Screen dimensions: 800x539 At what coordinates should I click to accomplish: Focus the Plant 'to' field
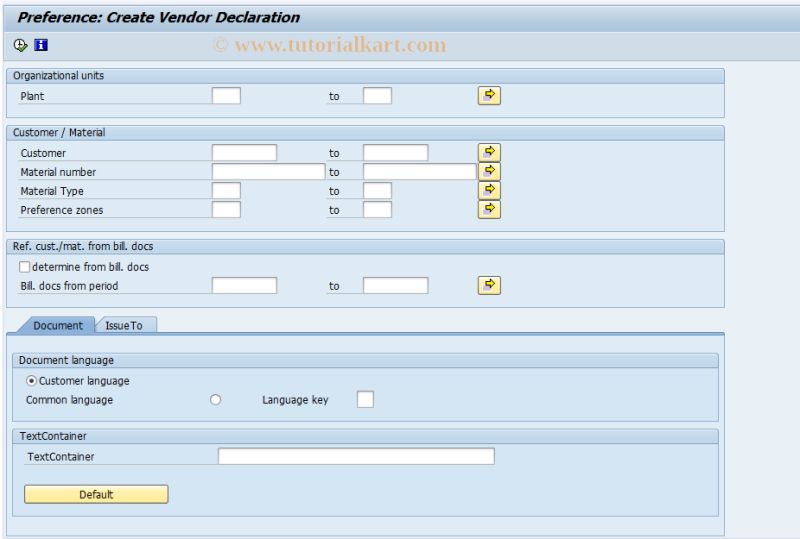378,95
